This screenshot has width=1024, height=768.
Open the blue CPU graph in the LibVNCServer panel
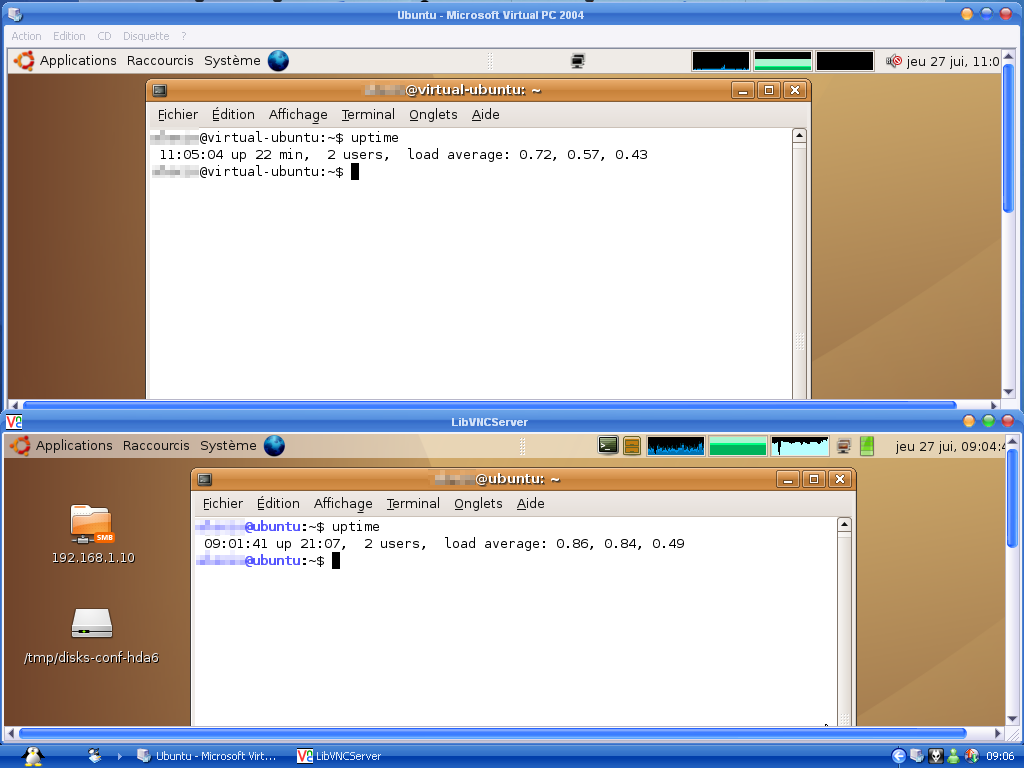click(675, 445)
